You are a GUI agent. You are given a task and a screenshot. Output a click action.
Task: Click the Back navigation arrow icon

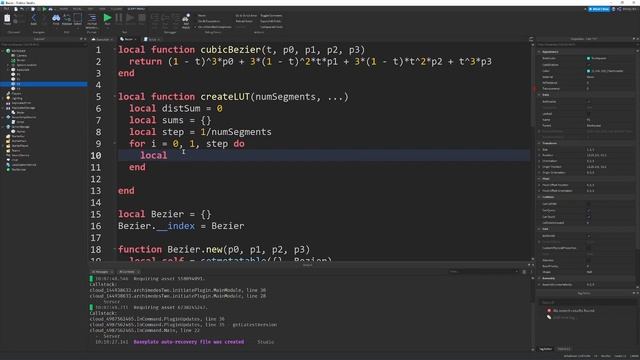(33, 18)
